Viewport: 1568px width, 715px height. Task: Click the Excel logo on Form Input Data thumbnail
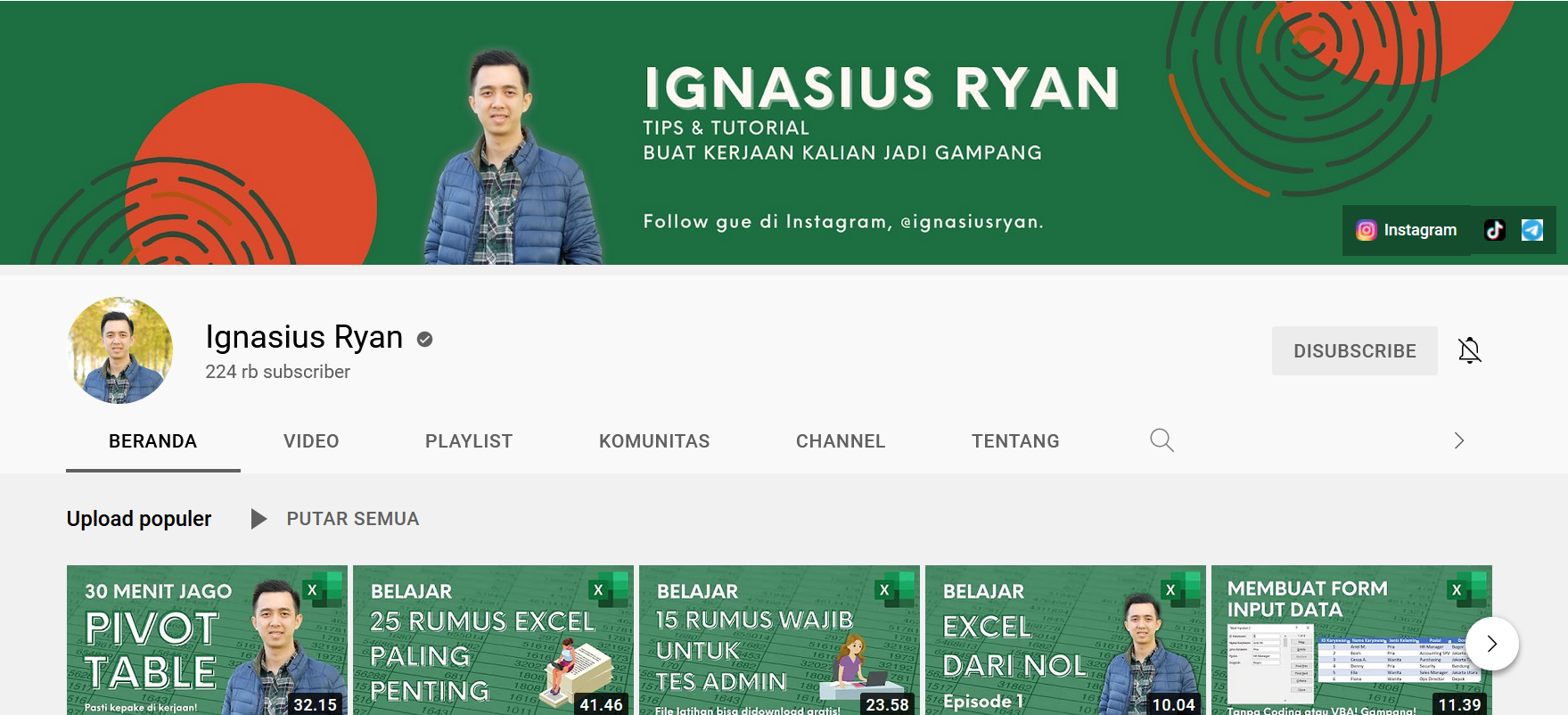1468,589
